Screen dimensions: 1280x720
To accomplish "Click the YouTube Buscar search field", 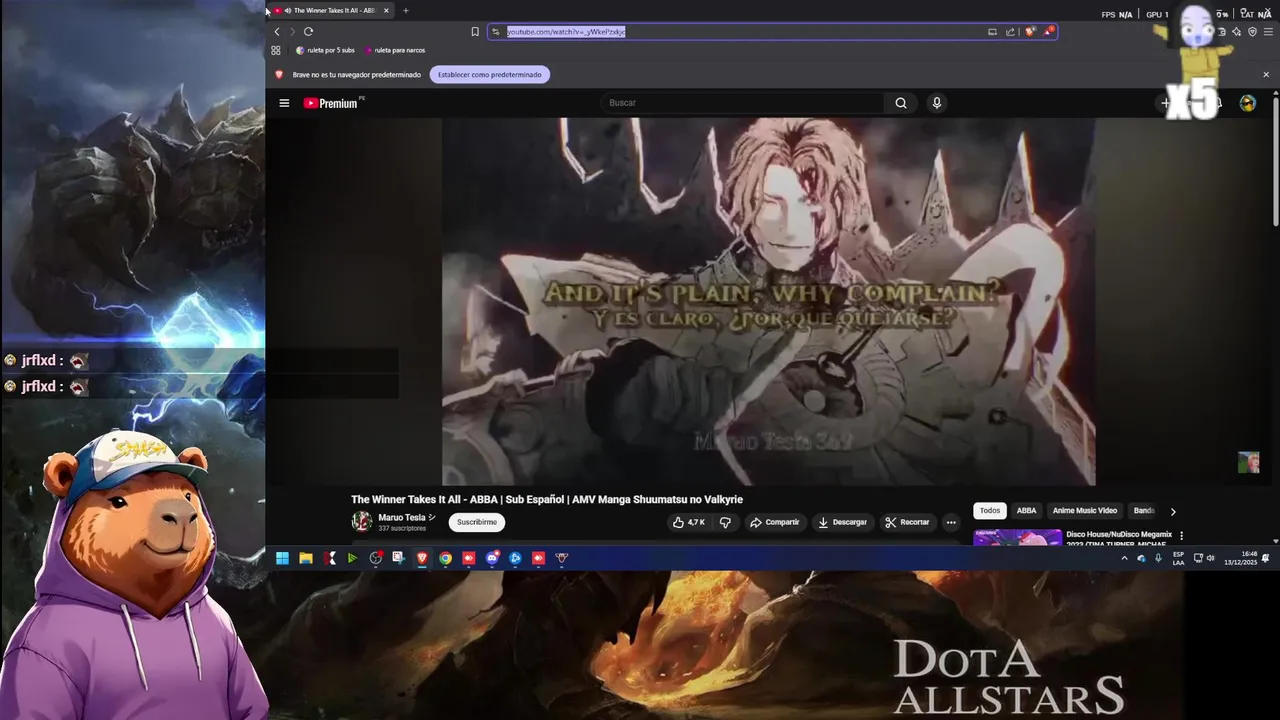I will tap(742, 103).
